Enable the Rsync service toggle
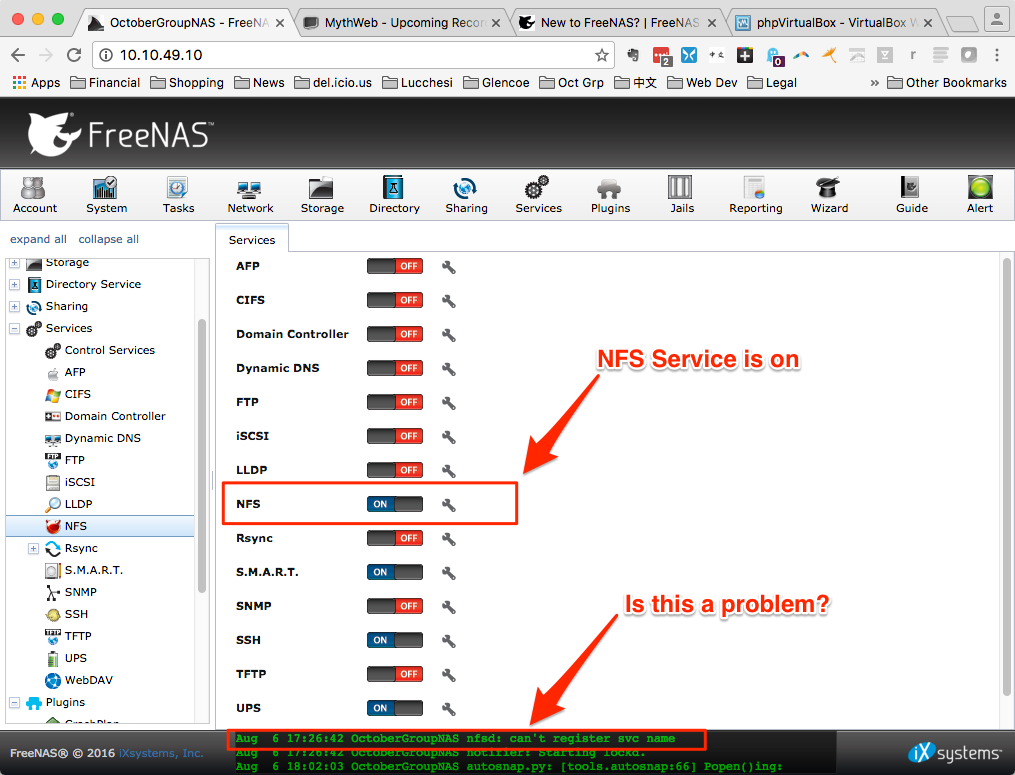 pyautogui.click(x=395, y=538)
